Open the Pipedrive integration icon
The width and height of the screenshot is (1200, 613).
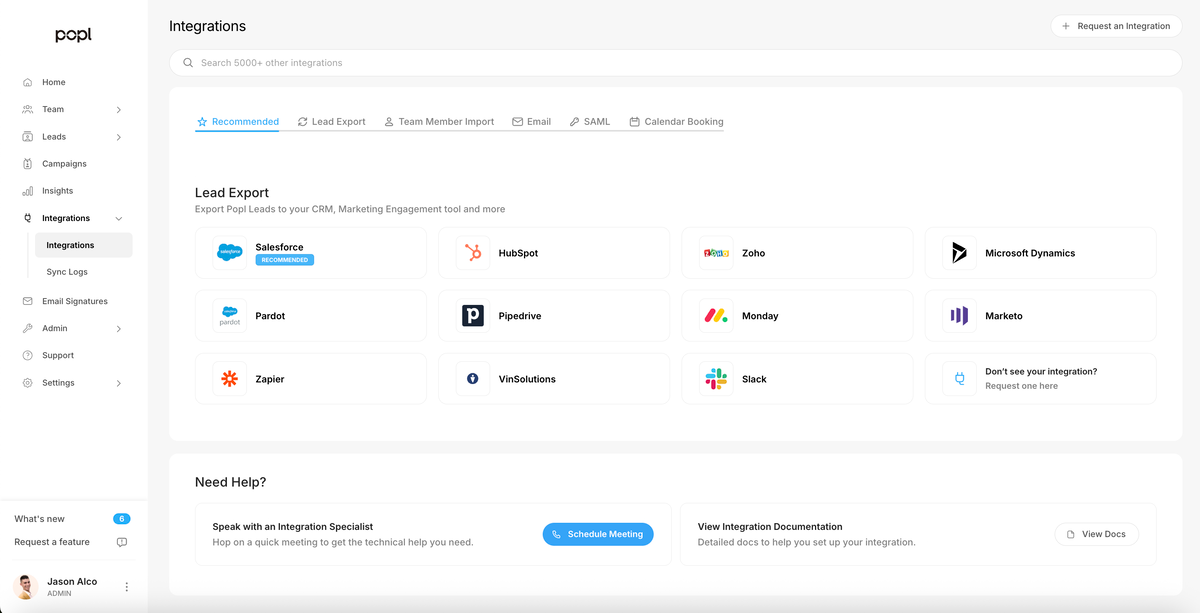click(x=473, y=316)
